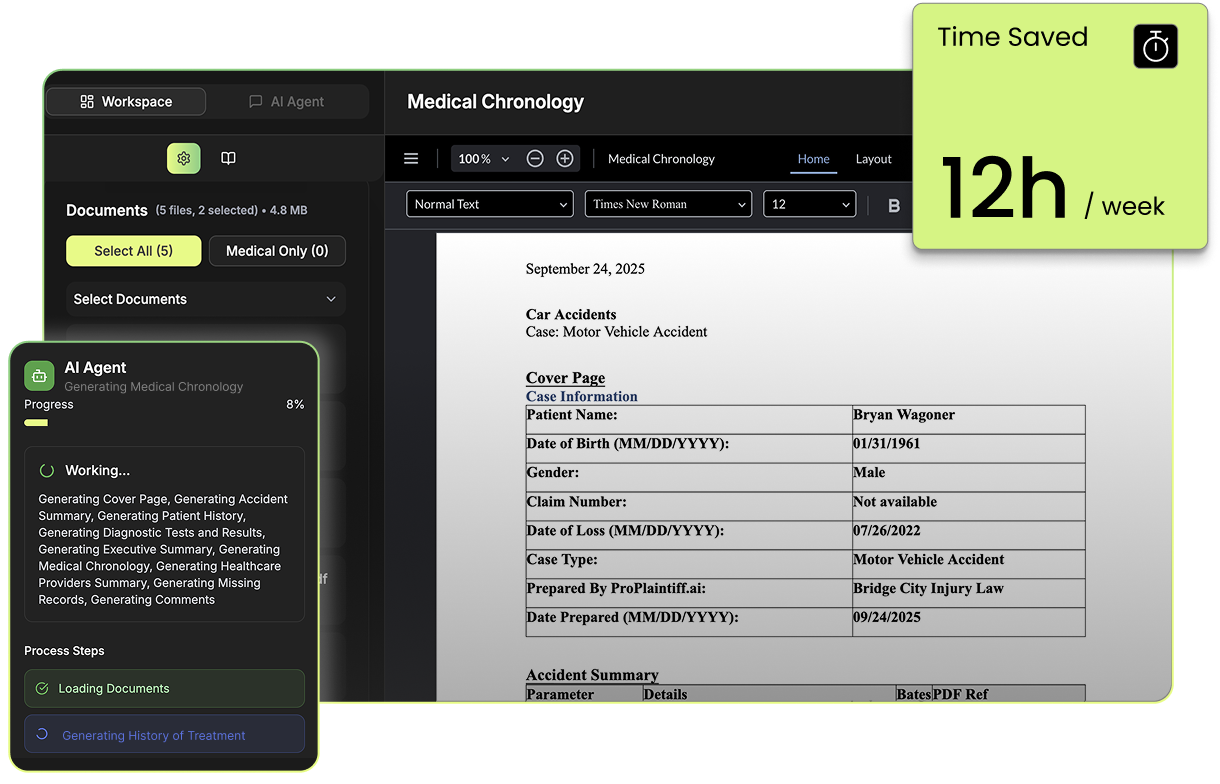Open the book reader panel icon

pos(228,158)
